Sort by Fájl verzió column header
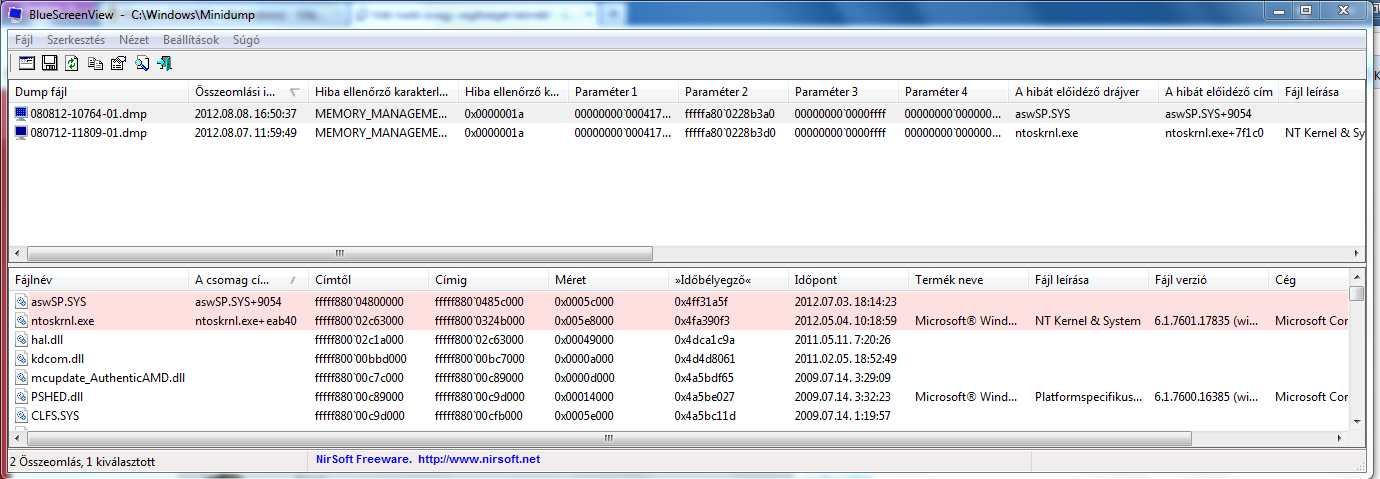This screenshot has width=1380, height=479. coord(1208,280)
